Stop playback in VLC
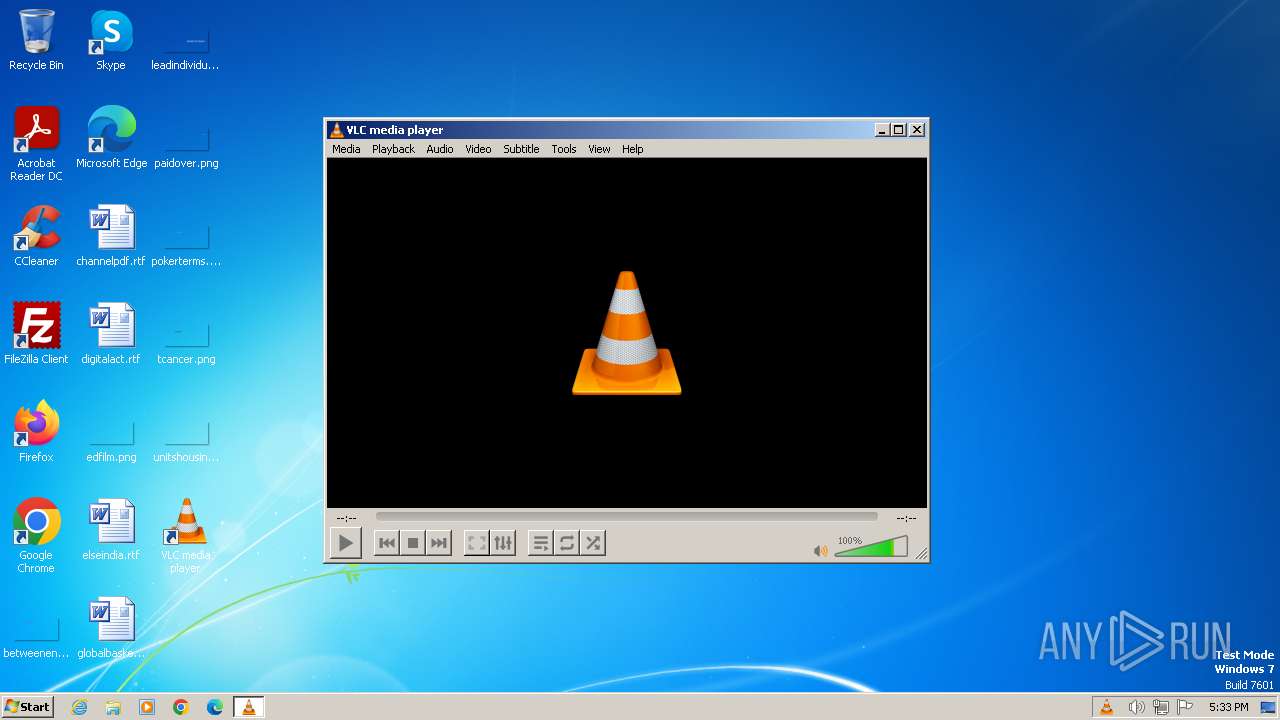Image resolution: width=1280 pixels, height=720 pixels. coord(413,543)
